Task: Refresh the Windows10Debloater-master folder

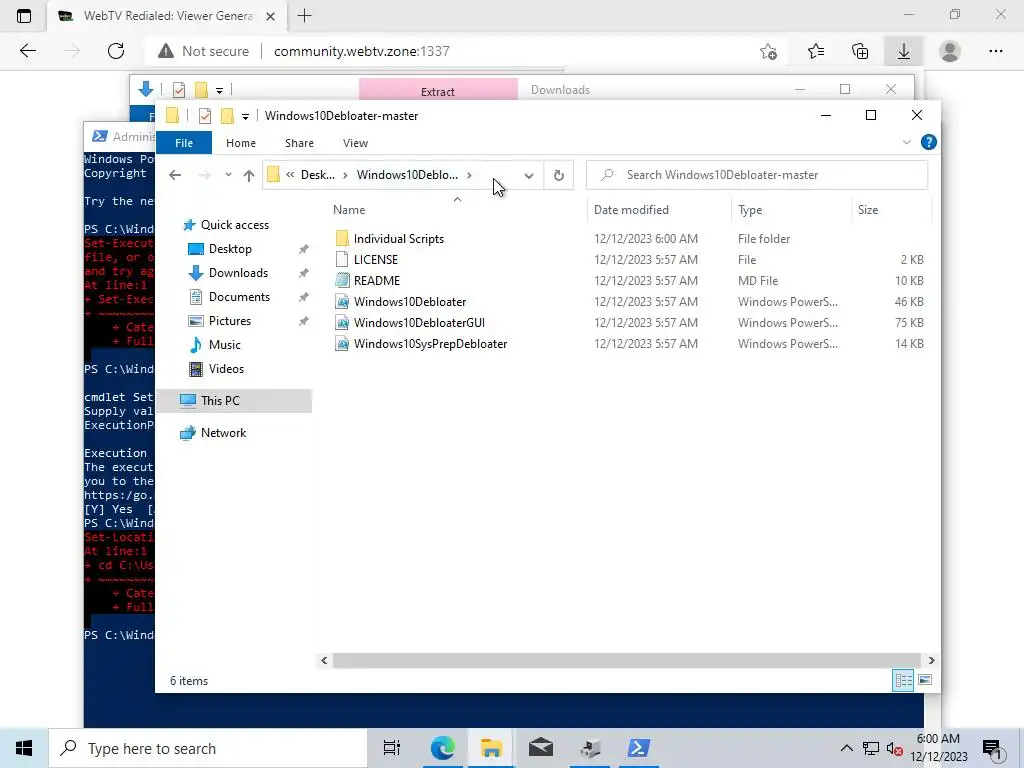Action: (558, 175)
